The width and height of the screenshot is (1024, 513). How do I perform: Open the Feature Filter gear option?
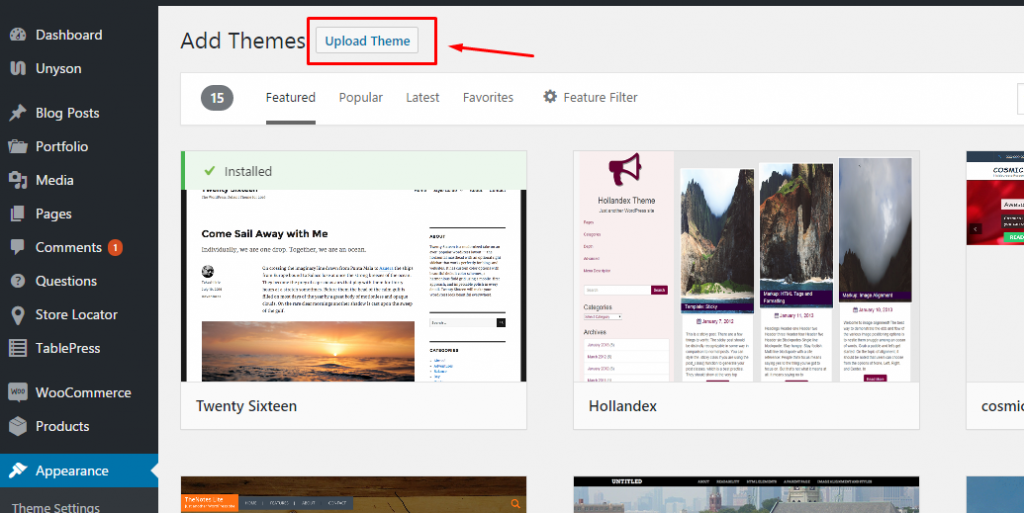(590, 97)
